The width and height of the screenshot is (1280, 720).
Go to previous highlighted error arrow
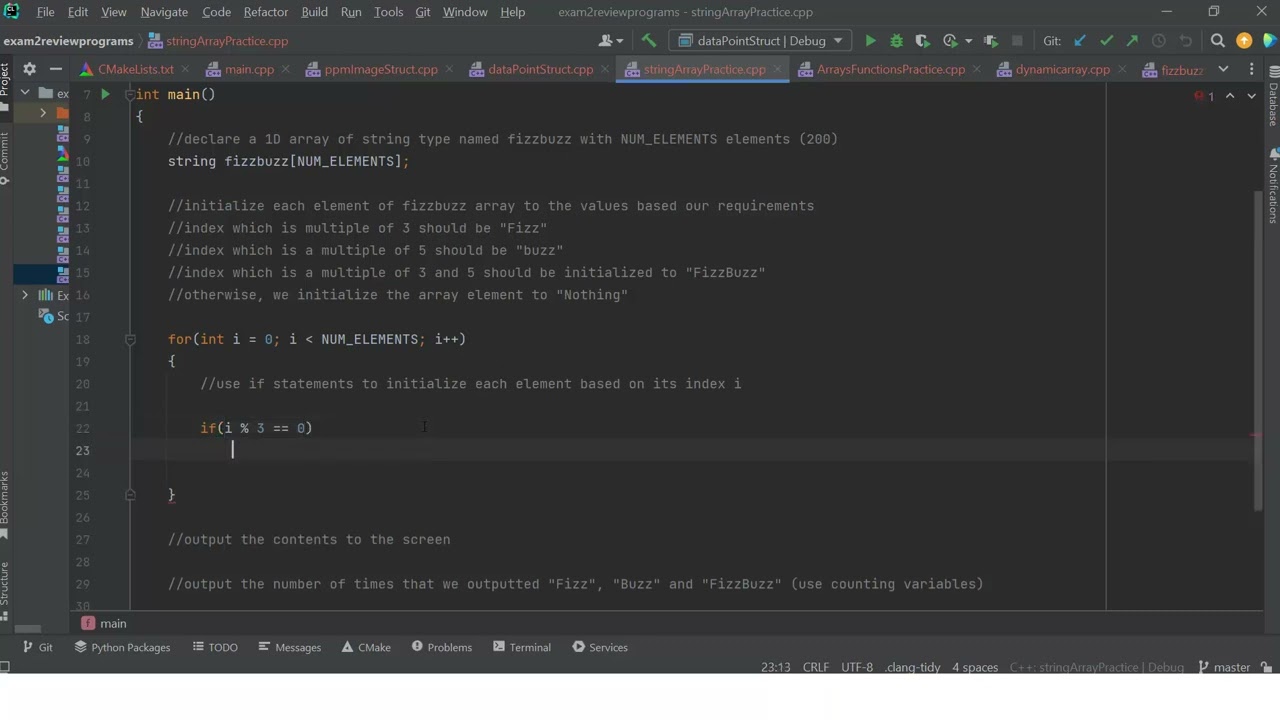coord(1230,96)
